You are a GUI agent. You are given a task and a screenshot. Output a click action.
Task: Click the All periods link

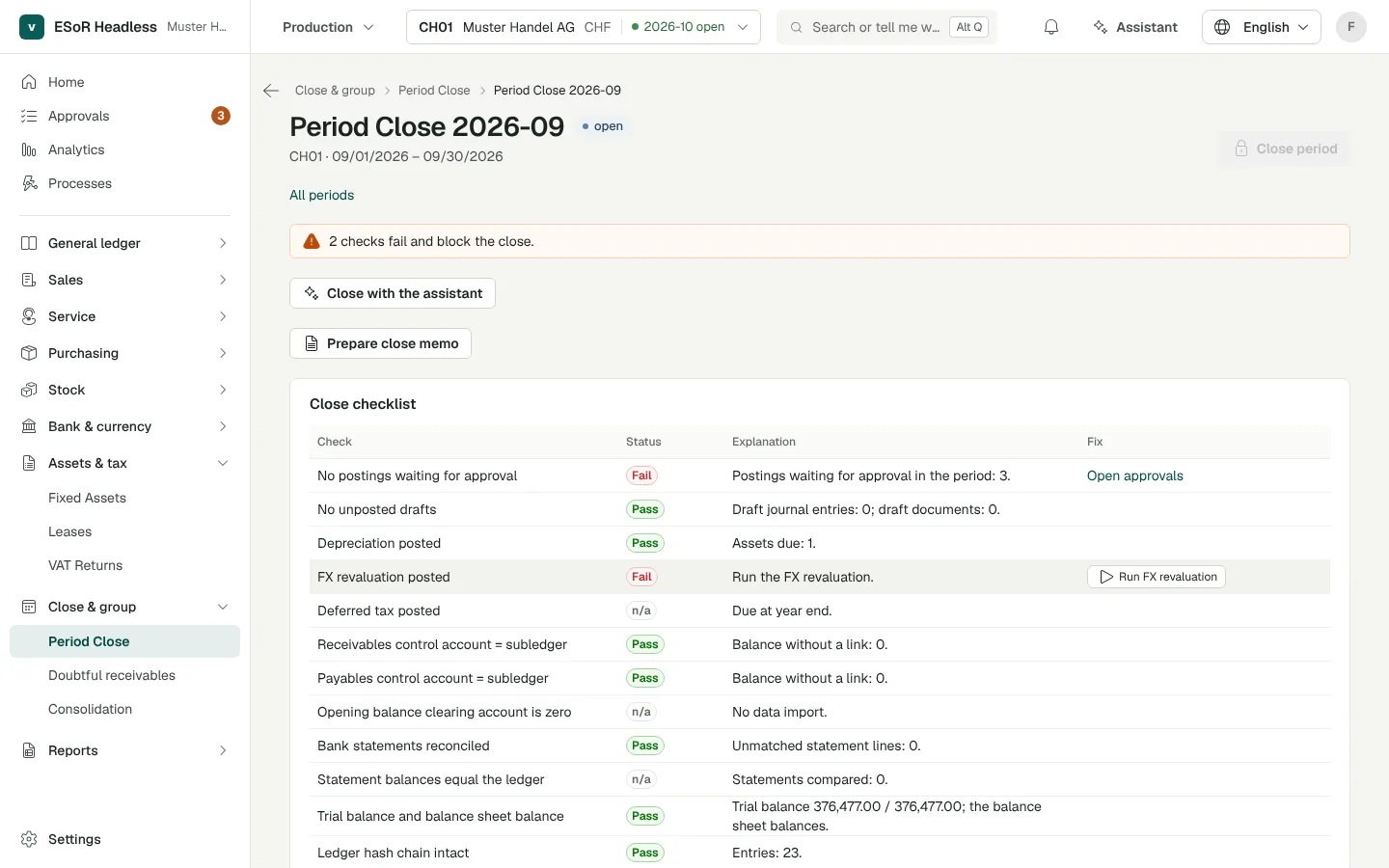(322, 195)
